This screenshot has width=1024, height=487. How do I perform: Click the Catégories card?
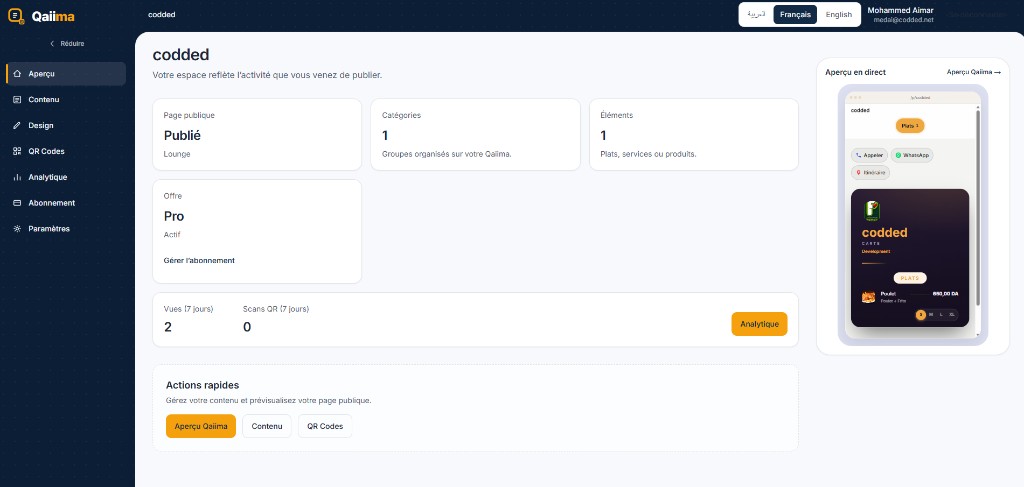click(475, 134)
